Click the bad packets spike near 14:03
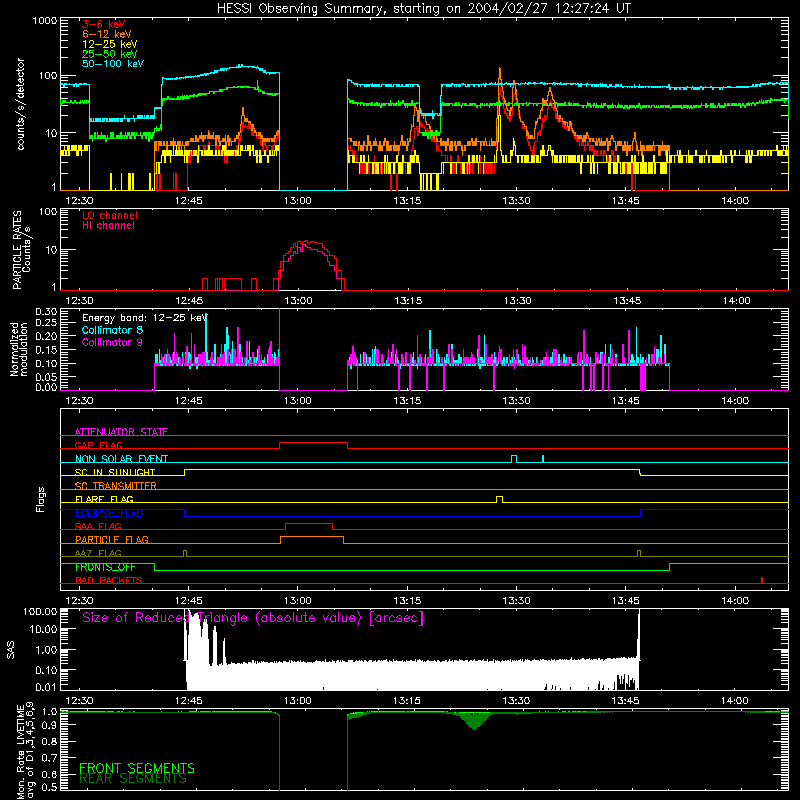The height and width of the screenshot is (800, 800). pos(762,580)
